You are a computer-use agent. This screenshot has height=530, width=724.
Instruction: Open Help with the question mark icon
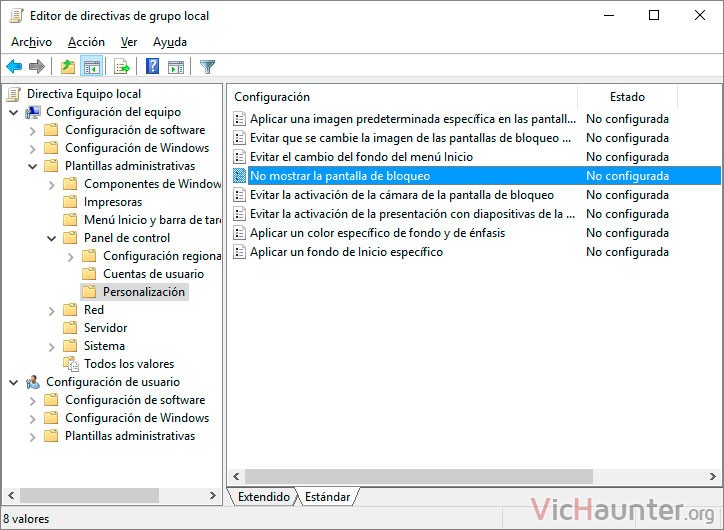click(152, 67)
